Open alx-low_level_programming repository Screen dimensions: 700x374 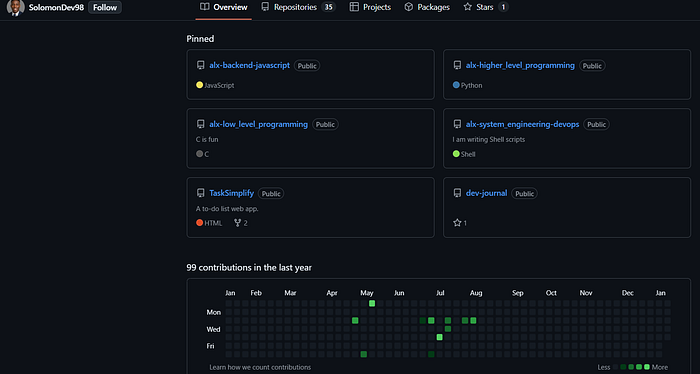click(258, 124)
